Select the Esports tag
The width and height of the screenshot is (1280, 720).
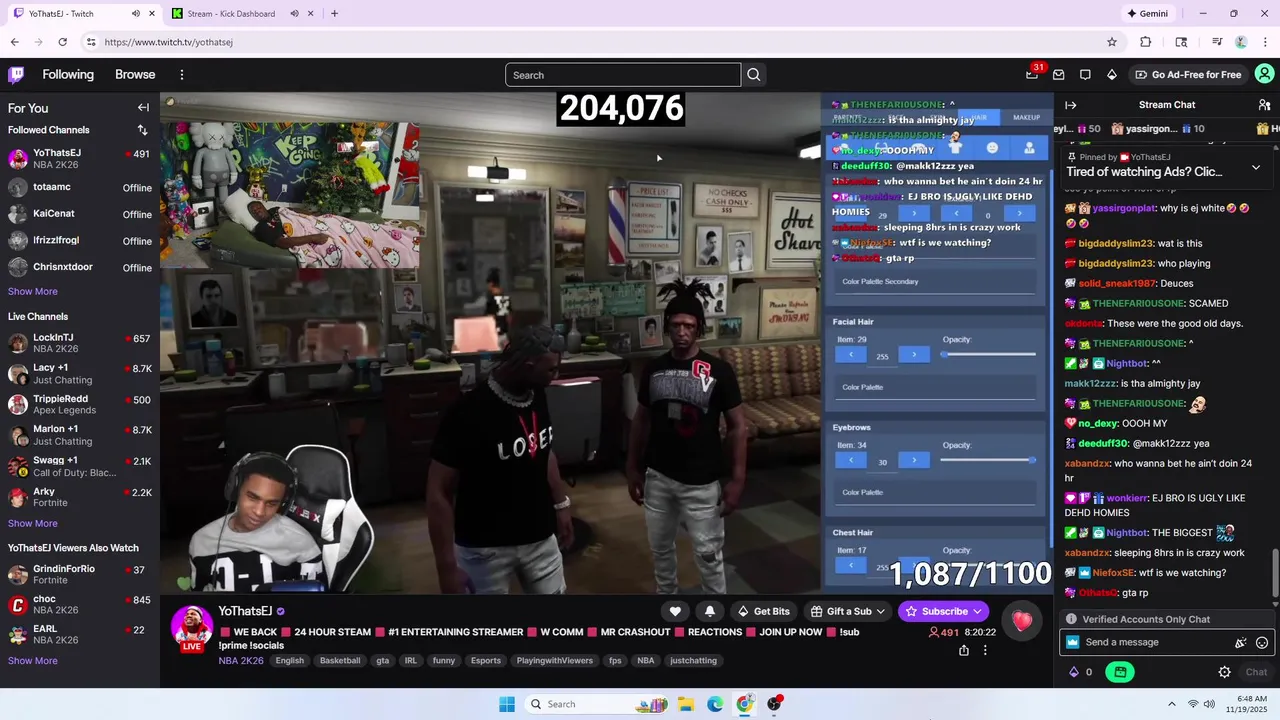pyautogui.click(x=486, y=660)
